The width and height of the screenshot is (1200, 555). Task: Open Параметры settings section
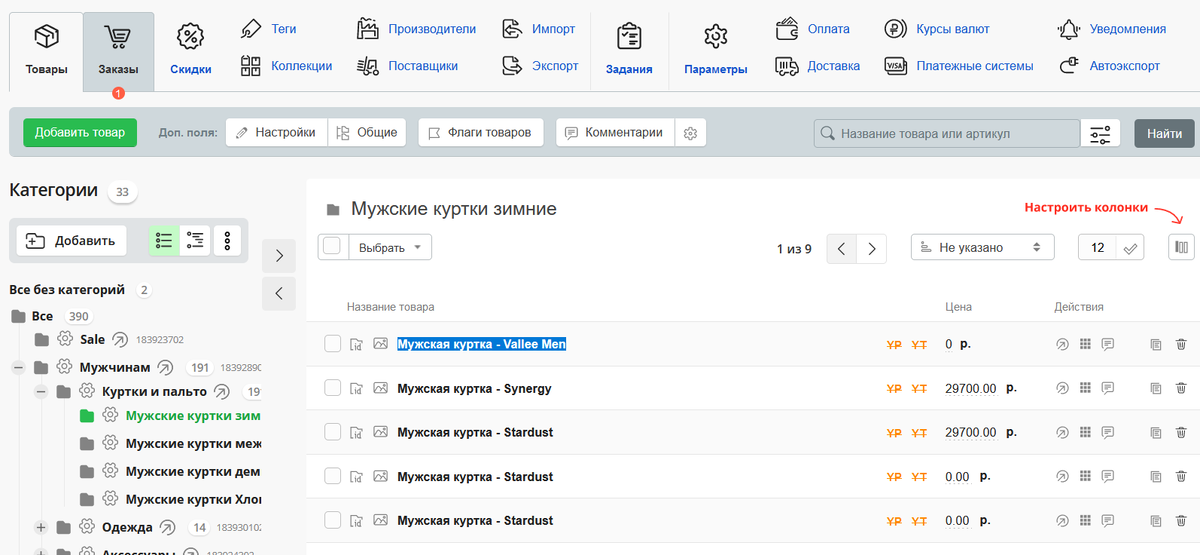pyautogui.click(x=715, y=52)
